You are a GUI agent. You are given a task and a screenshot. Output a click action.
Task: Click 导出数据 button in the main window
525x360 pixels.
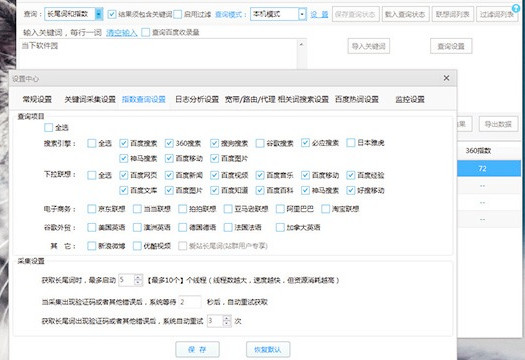tap(498, 124)
